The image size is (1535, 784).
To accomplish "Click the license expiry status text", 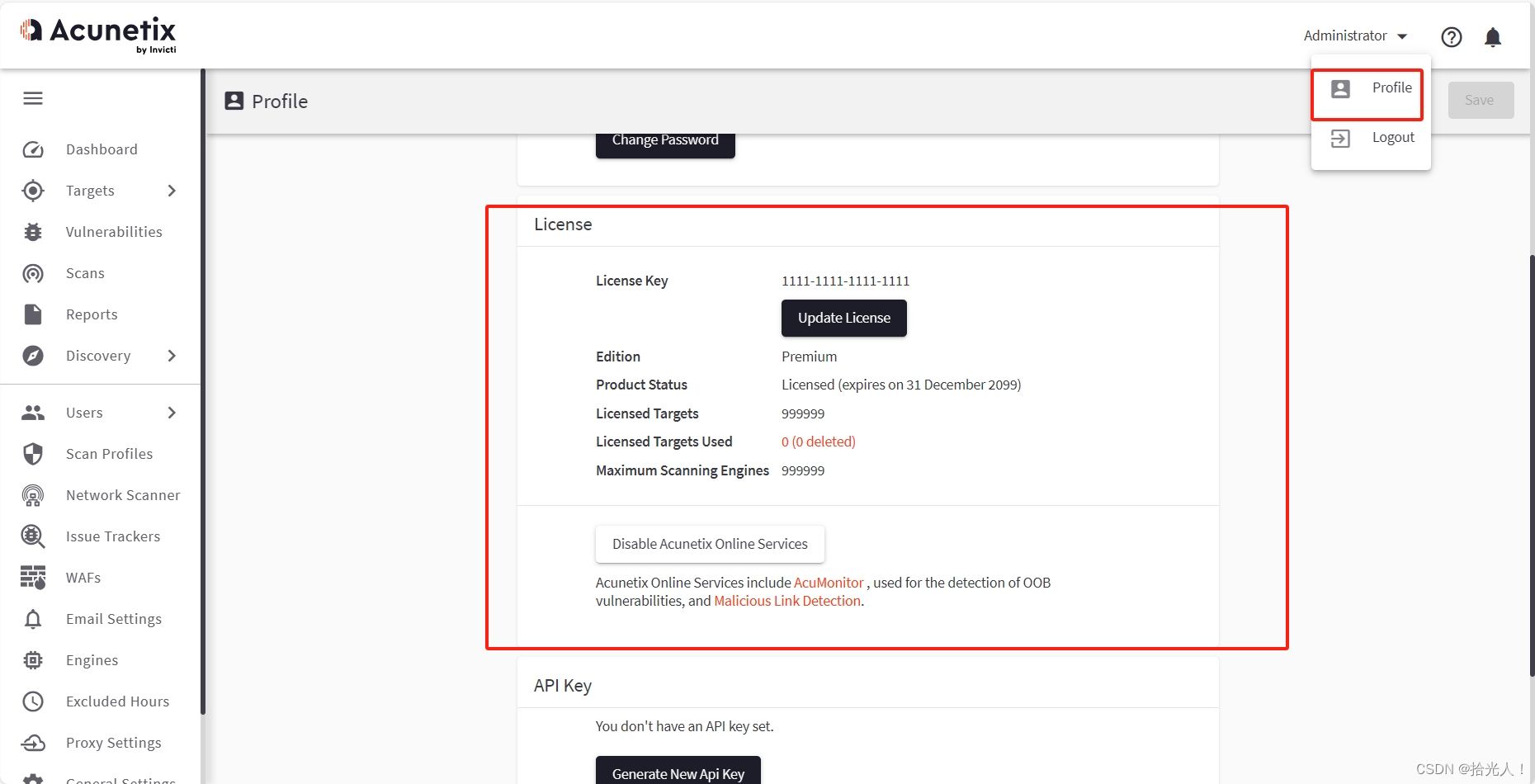I will [901, 385].
